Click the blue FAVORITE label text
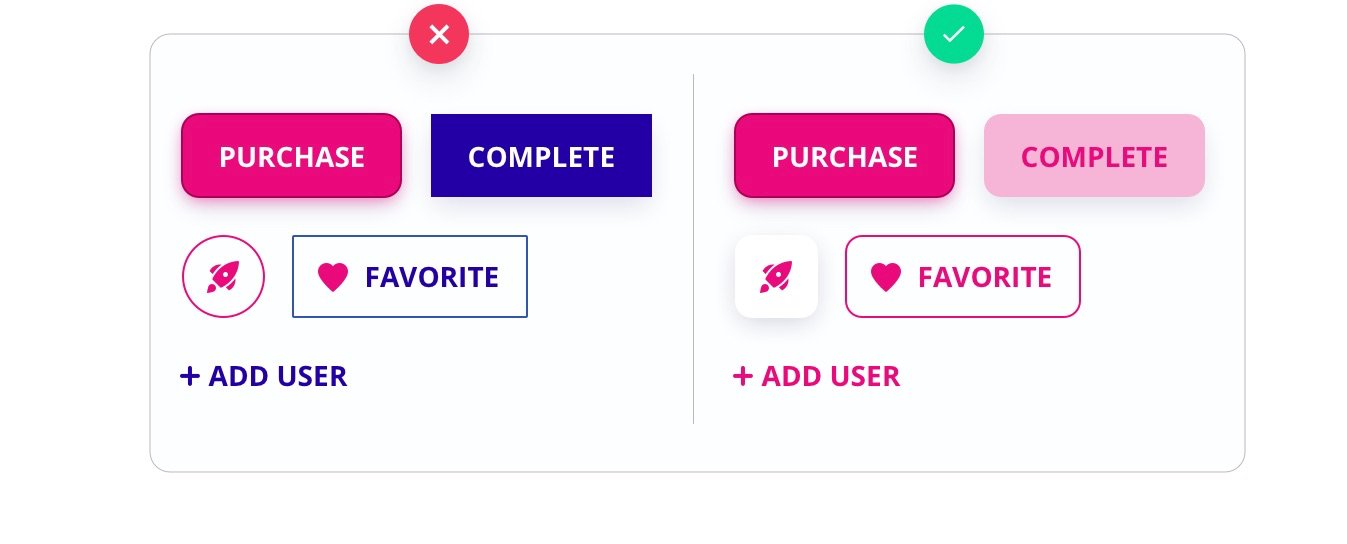Viewport: 1347px width, 544px height. tap(431, 277)
